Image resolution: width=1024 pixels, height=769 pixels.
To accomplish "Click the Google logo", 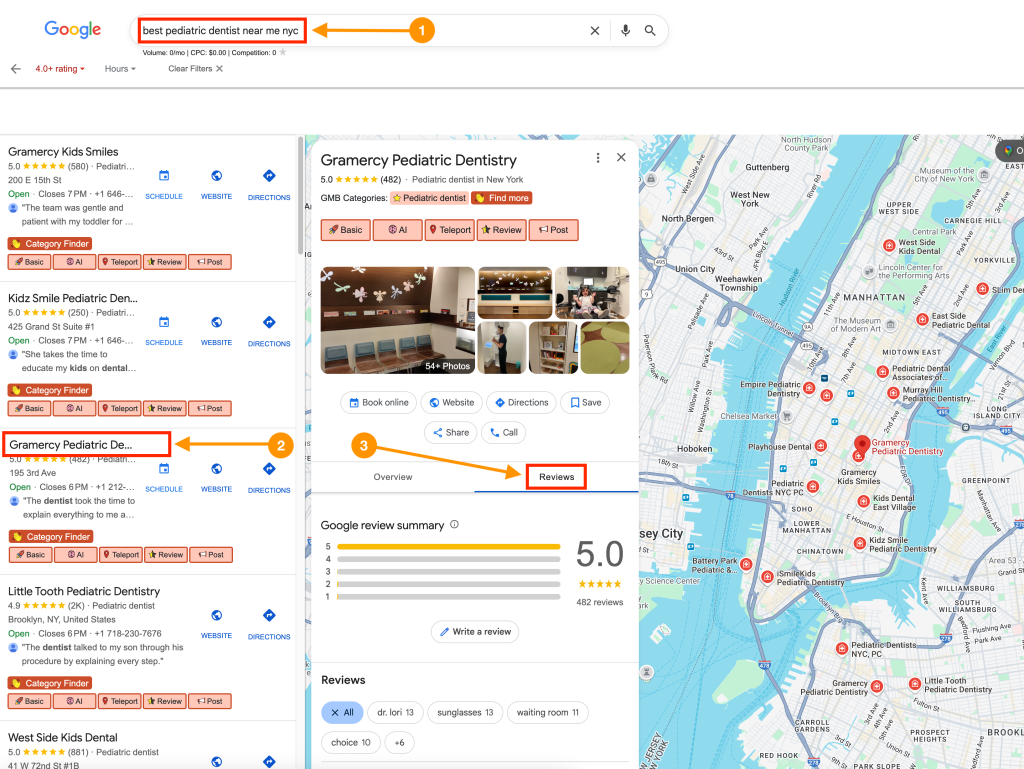I will (x=72, y=29).
